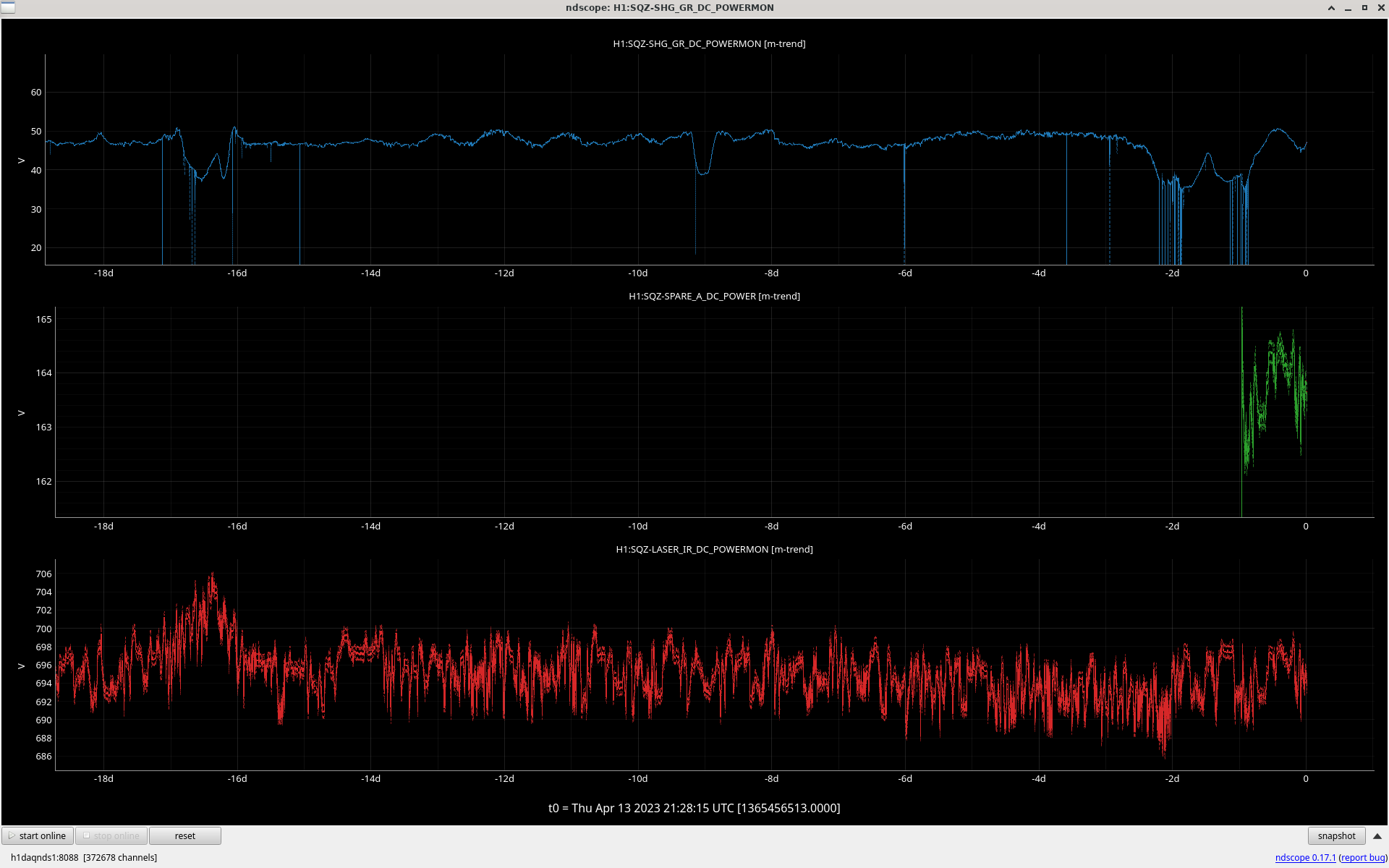The width and height of the screenshot is (1389, 868).
Task: Click the H1:SQZ-LASER_IR_DC_POWERMON plot title
Action: 714,549
